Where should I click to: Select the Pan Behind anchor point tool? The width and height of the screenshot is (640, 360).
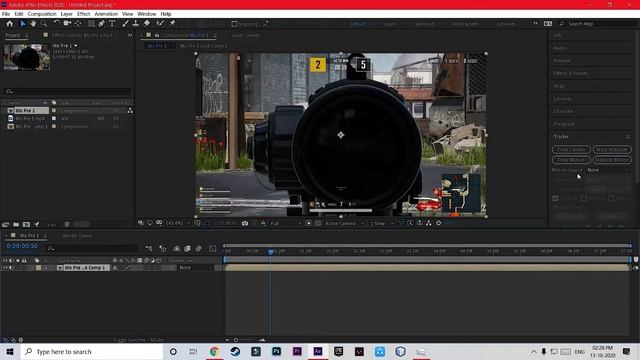pyautogui.click(x=78, y=24)
